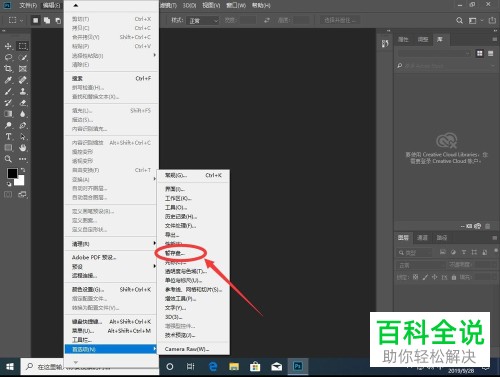Screen dimensions: 500x377
Task: Open the library selection dropdown
Action: click(434, 53)
